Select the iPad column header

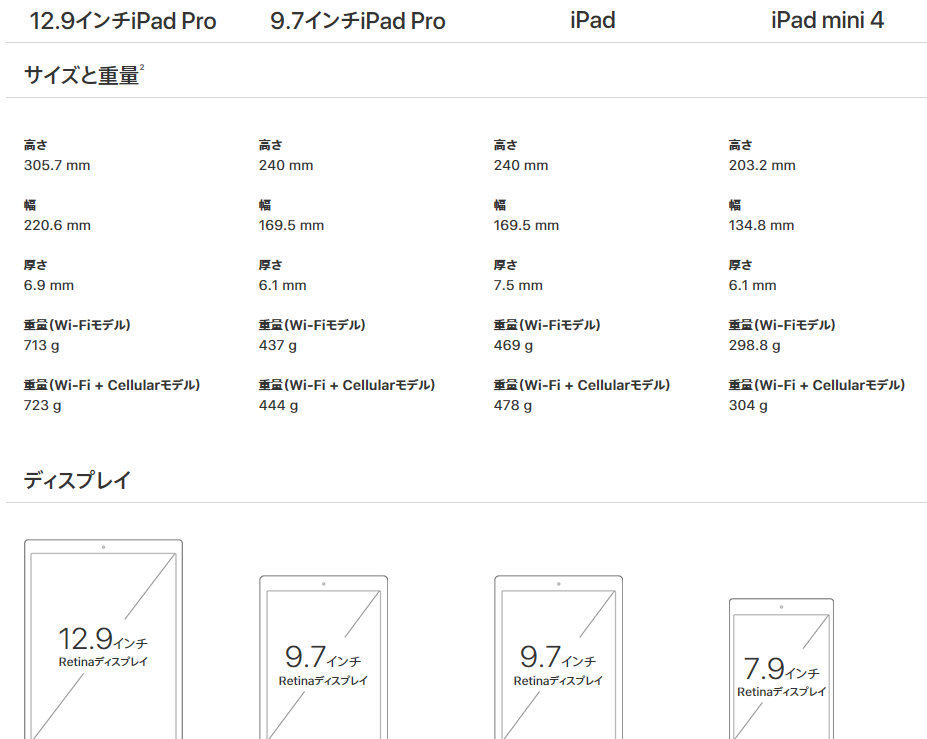click(592, 21)
